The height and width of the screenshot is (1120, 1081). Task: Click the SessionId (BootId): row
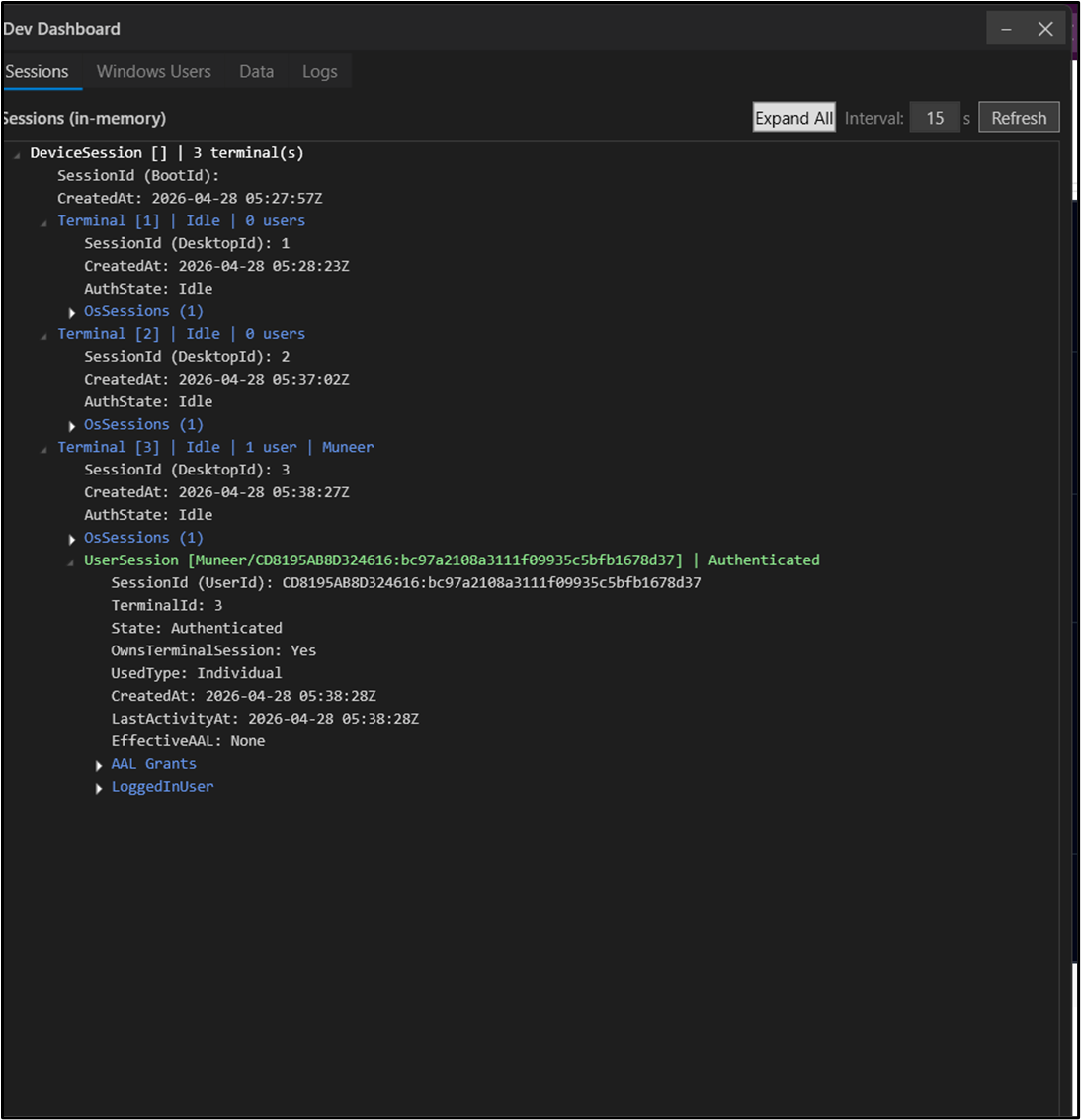click(138, 175)
